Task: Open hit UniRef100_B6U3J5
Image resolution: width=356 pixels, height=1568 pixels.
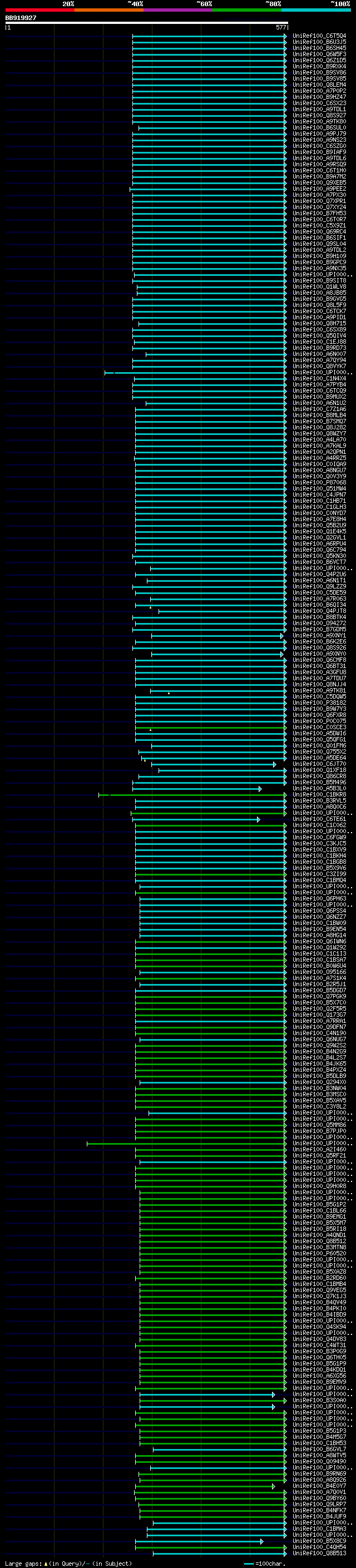Action: point(319,42)
